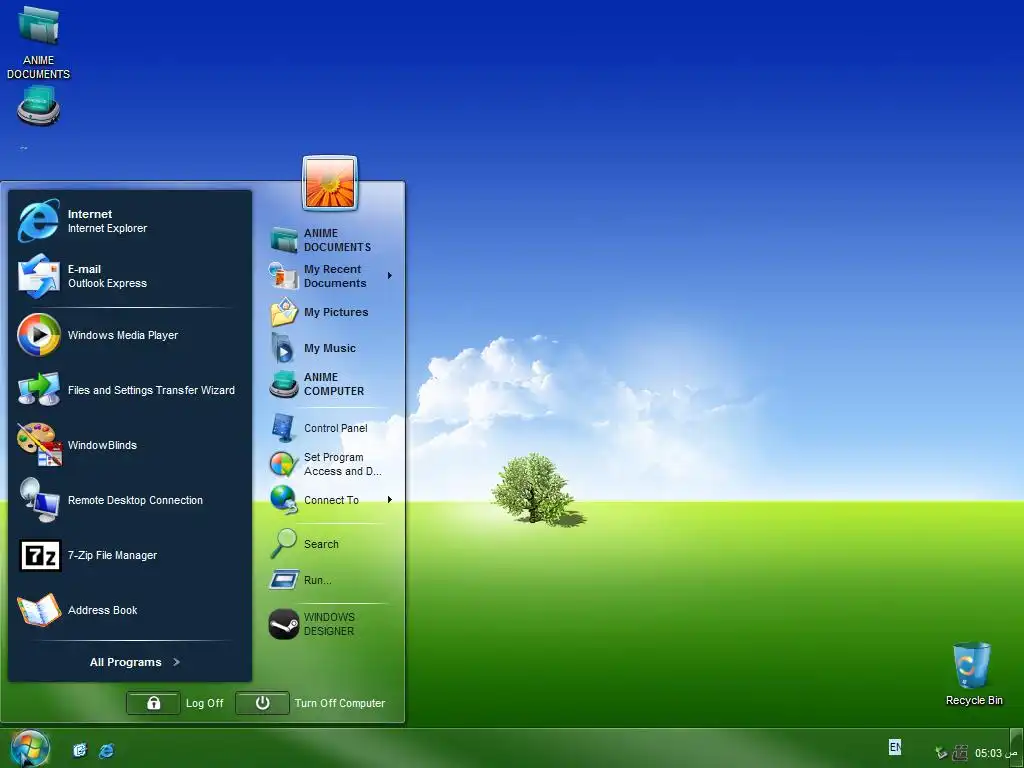This screenshot has height=768, width=1024.
Task: Open ANIME COMPUTER from Start menu
Action: pyautogui.click(x=332, y=384)
